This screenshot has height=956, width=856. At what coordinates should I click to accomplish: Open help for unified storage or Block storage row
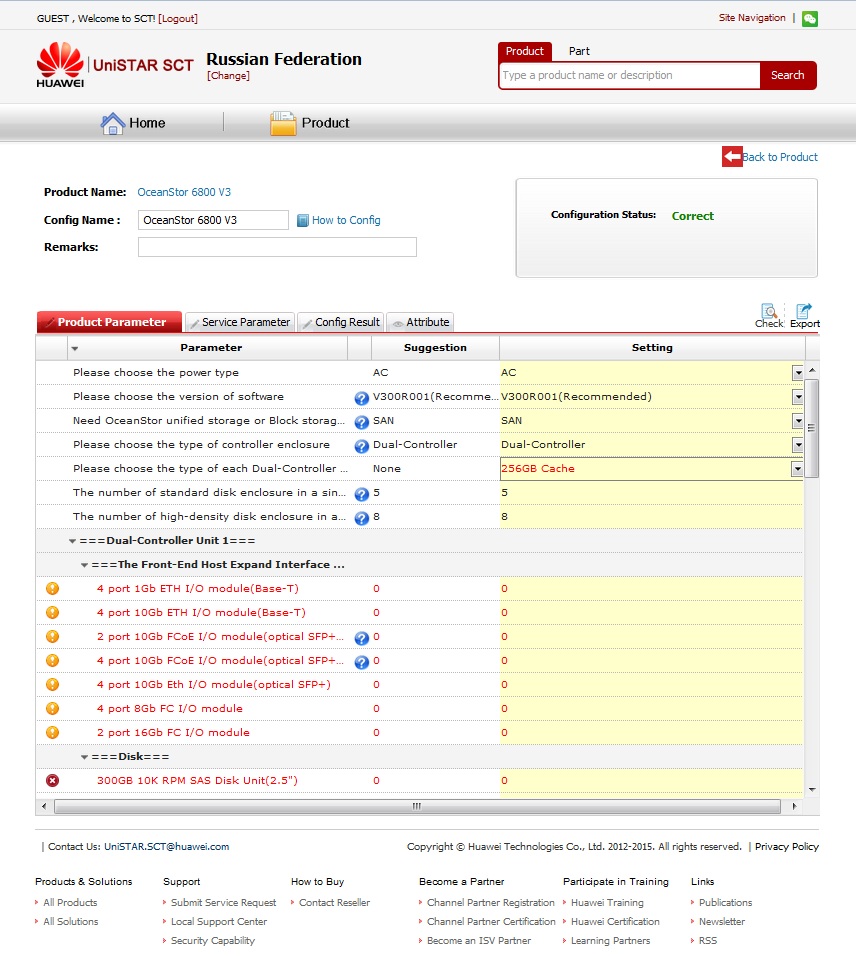click(x=362, y=422)
